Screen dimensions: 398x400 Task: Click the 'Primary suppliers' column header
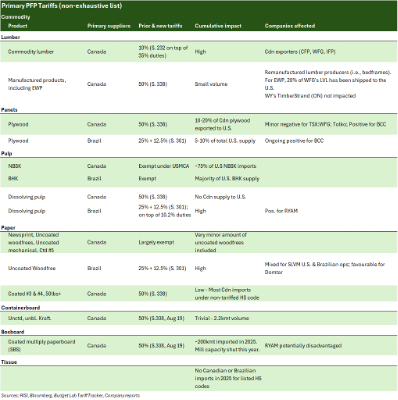tap(109, 26)
